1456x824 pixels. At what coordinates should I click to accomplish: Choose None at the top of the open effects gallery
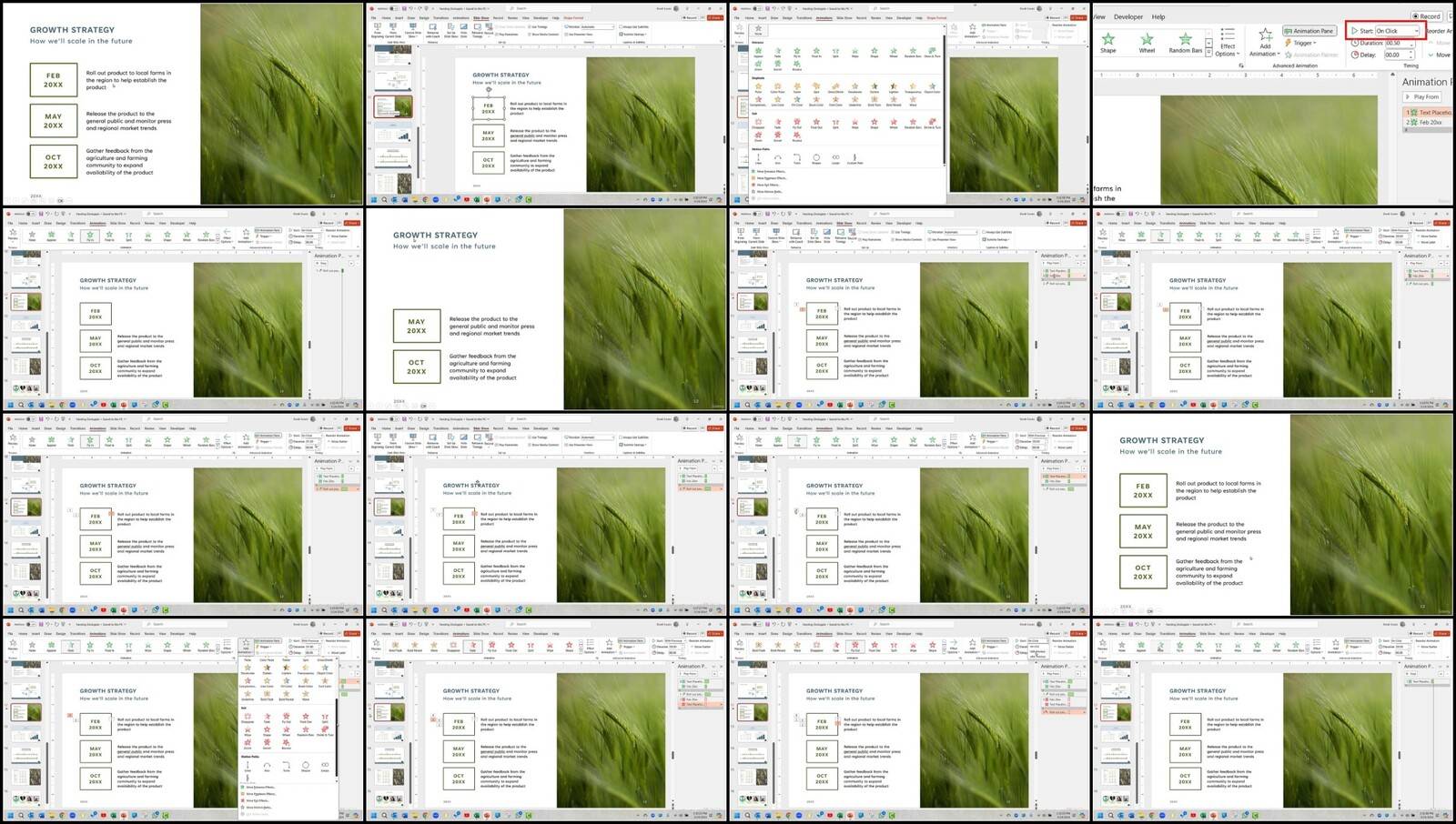(758, 31)
